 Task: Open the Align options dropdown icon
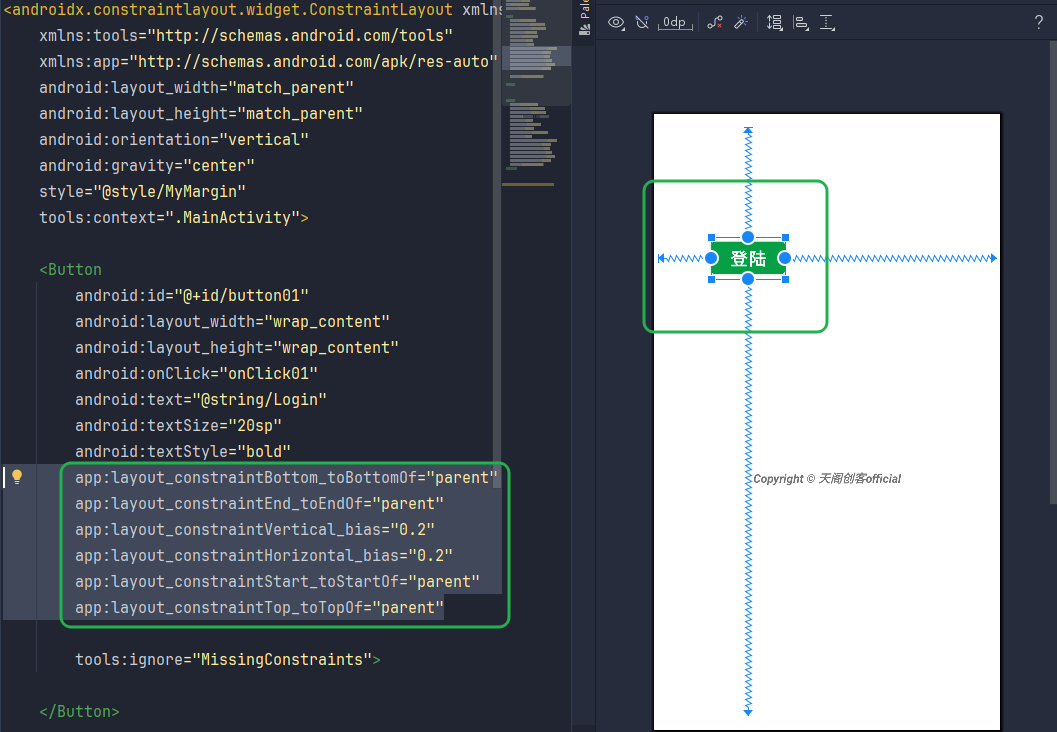click(800, 22)
